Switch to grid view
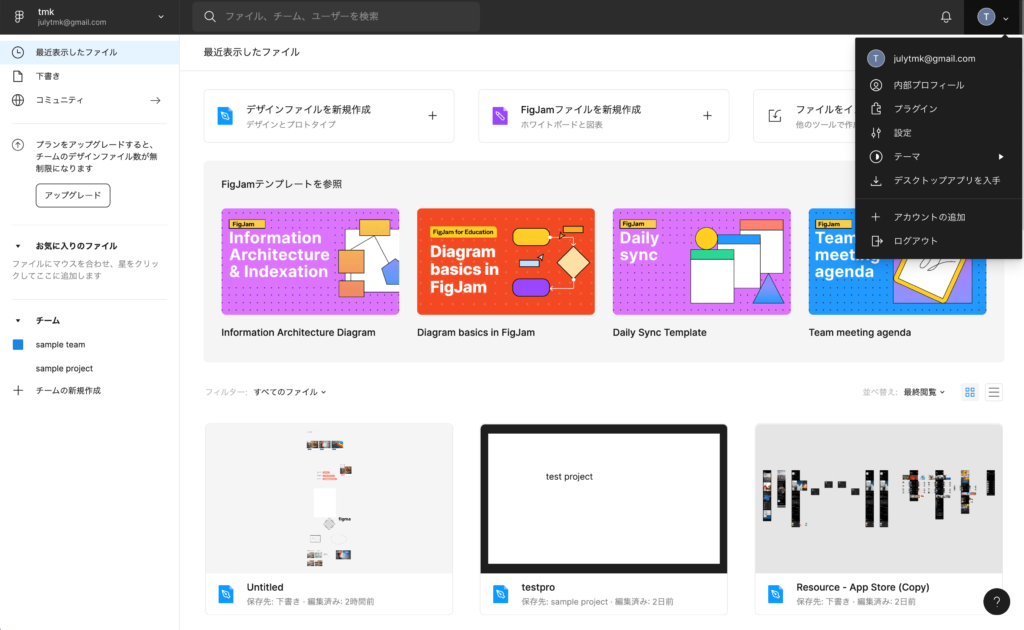 (x=970, y=392)
